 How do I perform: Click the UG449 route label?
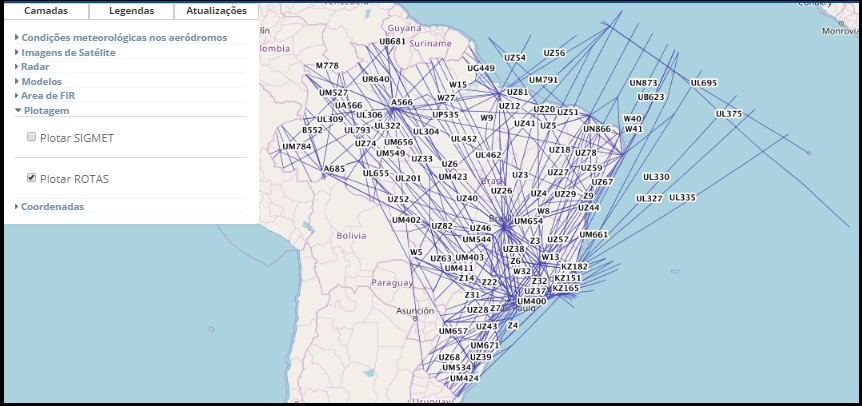point(481,68)
